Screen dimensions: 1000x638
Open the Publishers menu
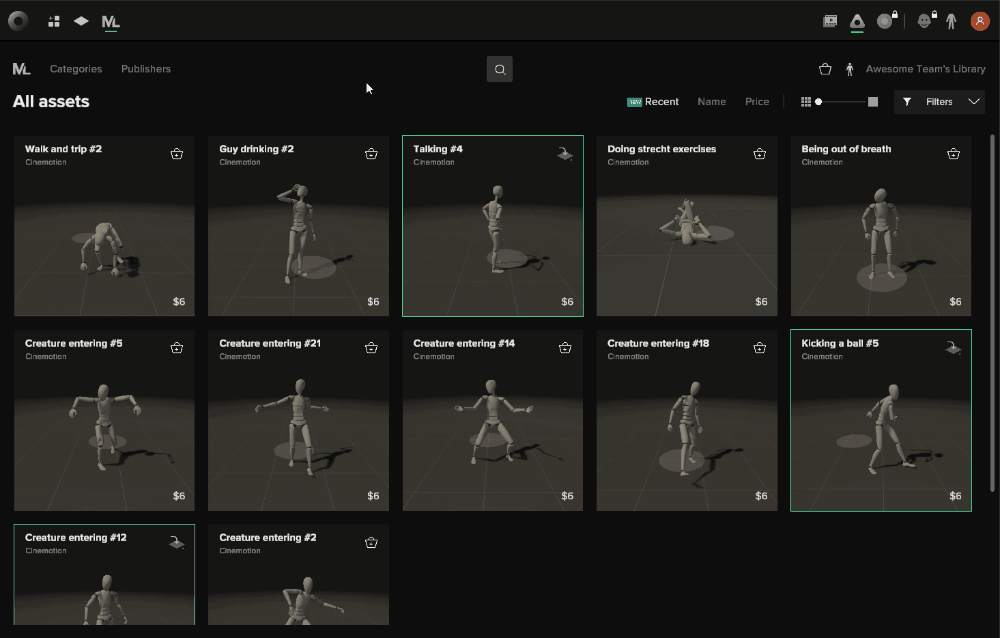pyautogui.click(x=146, y=69)
